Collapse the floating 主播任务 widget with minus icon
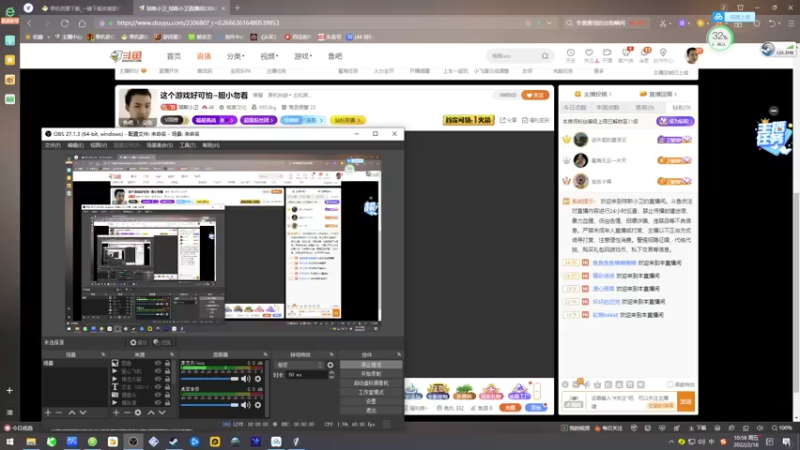 [774, 111]
